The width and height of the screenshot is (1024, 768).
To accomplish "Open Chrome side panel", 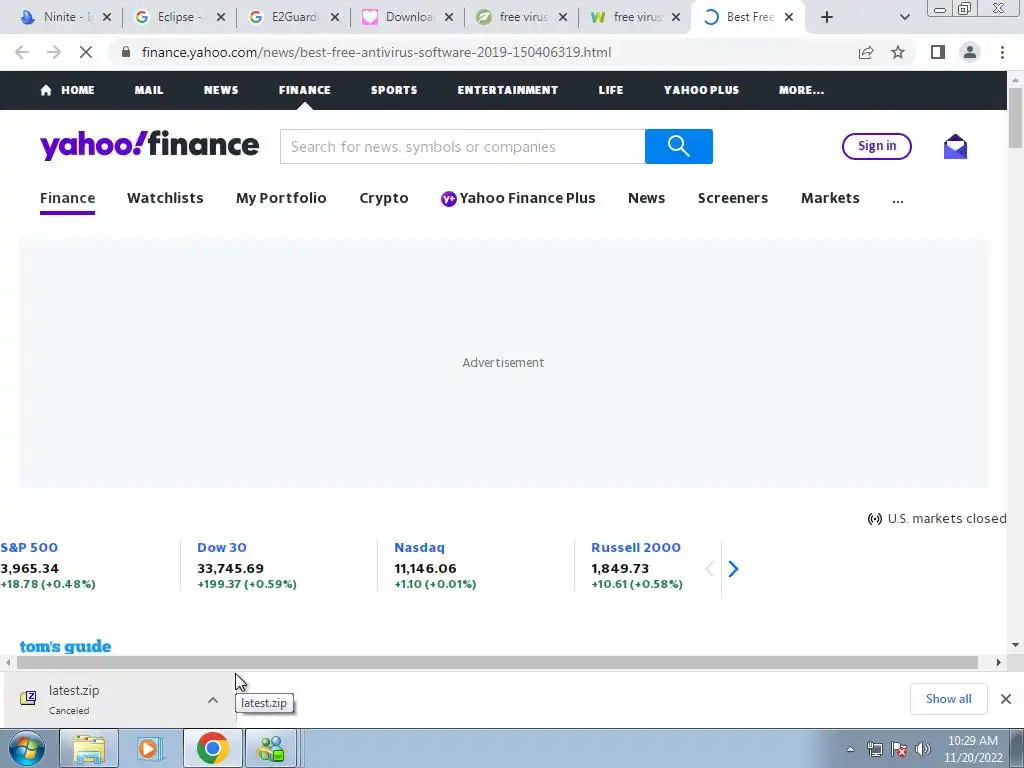I will (x=938, y=52).
